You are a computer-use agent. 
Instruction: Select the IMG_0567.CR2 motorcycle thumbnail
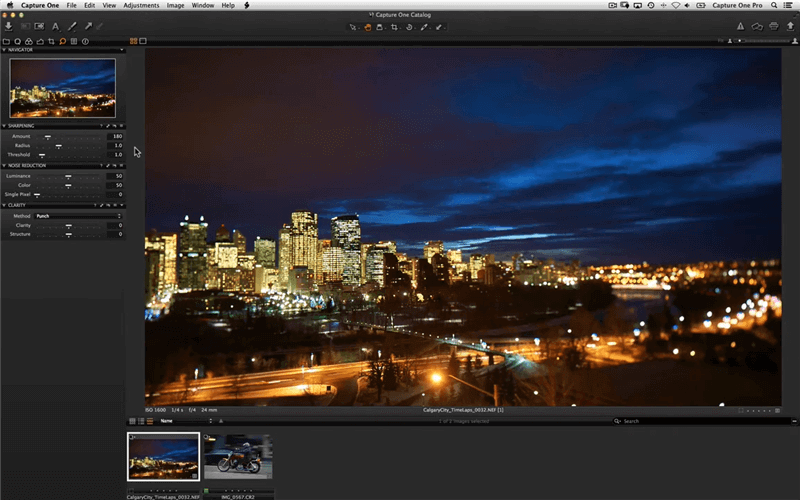pyautogui.click(x=238, y=457)
